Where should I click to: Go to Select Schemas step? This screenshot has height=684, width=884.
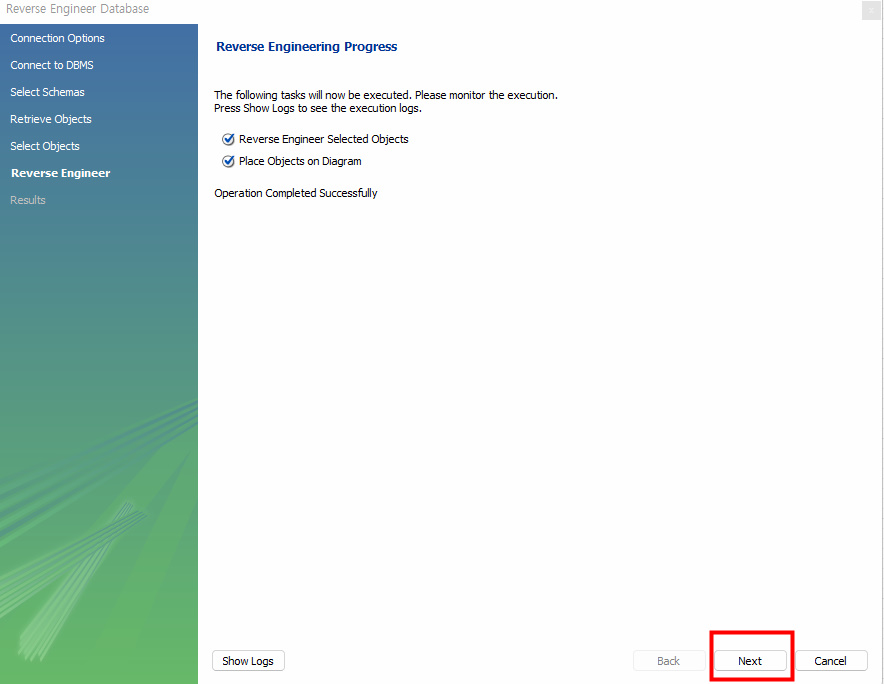[47, 92]
